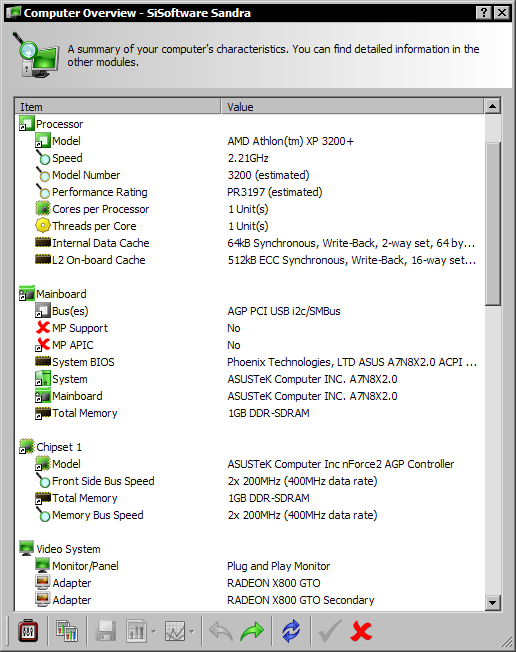Click scrollbar down arrow
Viewport: 516px width, 652px height.
click(493, 602)
